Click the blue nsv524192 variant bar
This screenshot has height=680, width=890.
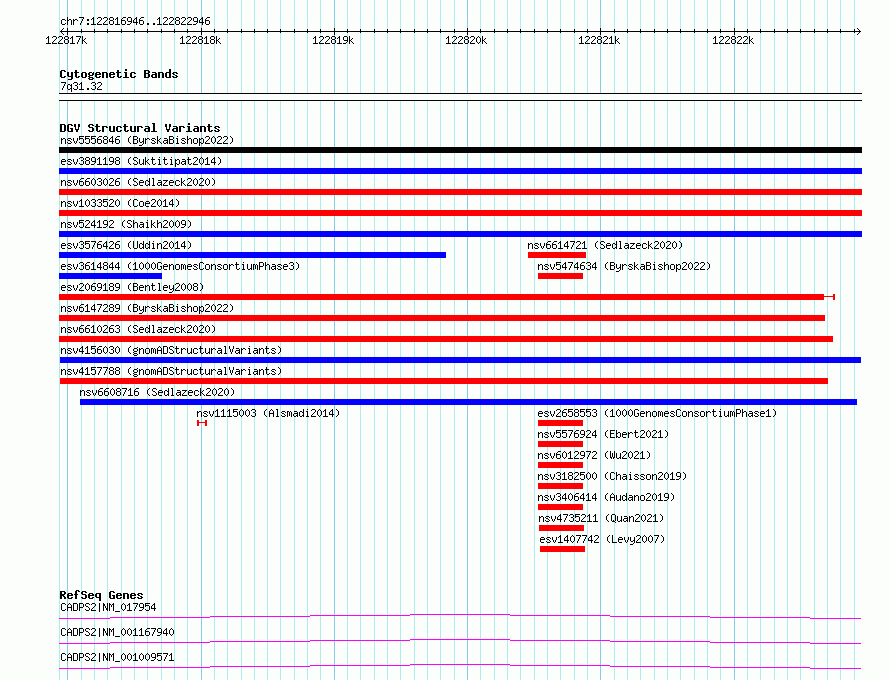460,234
